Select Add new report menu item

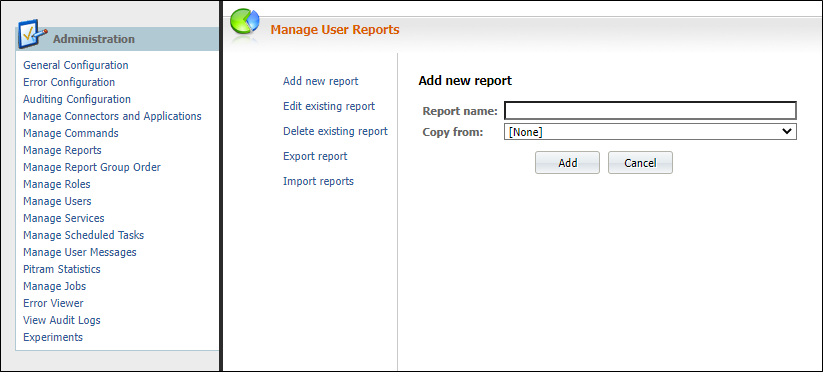(x=321, y=81)
